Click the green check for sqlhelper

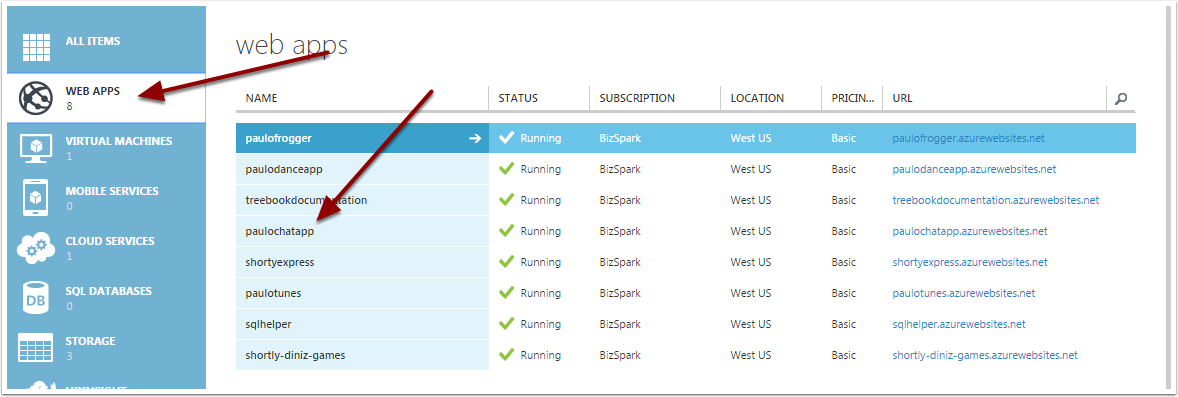pos(506,323)
